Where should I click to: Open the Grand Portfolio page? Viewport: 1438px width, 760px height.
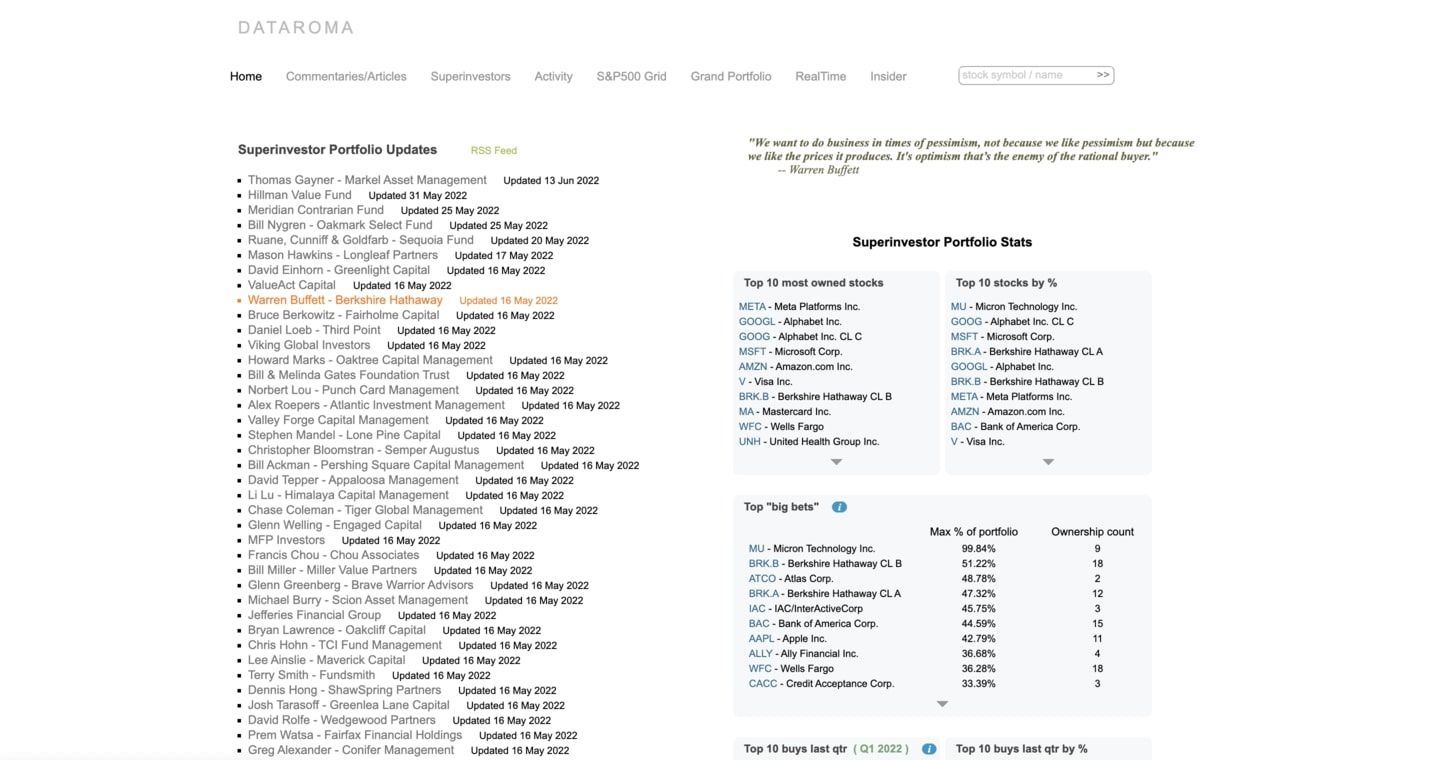pyautogui.click(x=730, y=76)
